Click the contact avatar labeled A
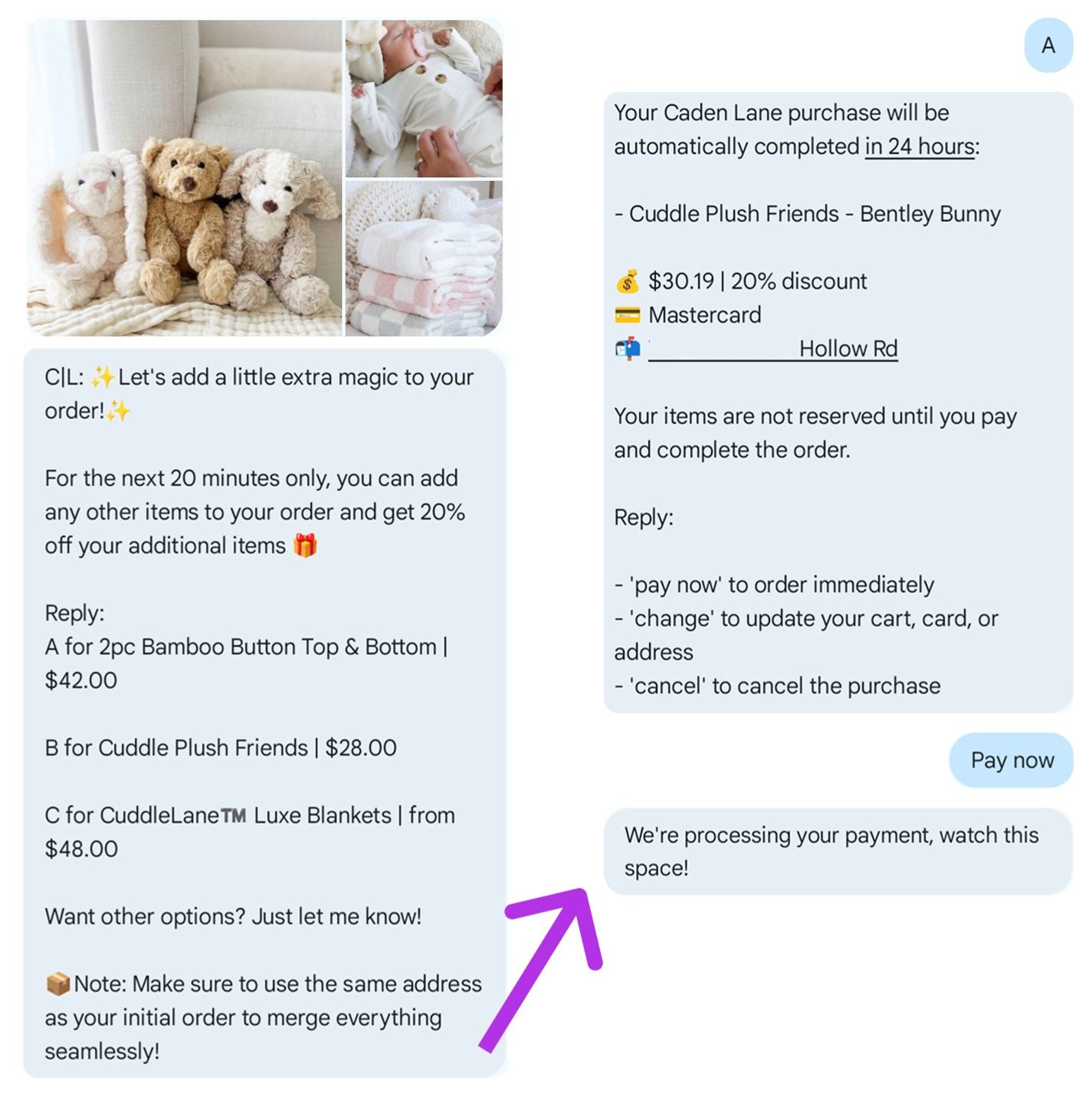The height and width of the screenshot is (1096, 1092). (x=1048, y=46)
